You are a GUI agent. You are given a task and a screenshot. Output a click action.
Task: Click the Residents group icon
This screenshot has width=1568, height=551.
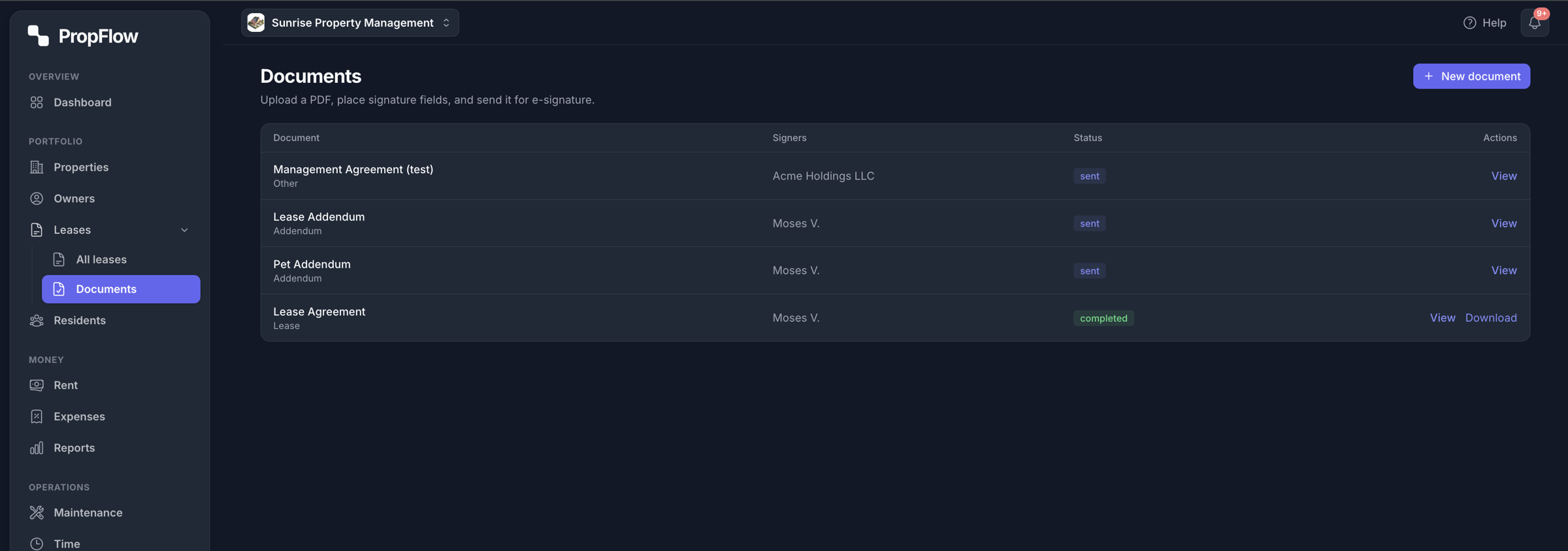point(37,321)
